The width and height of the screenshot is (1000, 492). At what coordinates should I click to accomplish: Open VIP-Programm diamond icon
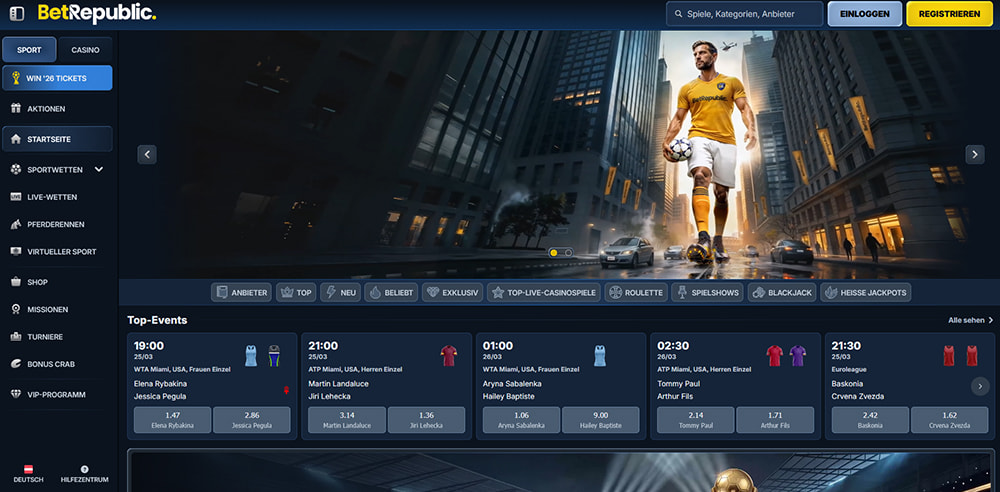click(x=16, y=394)
